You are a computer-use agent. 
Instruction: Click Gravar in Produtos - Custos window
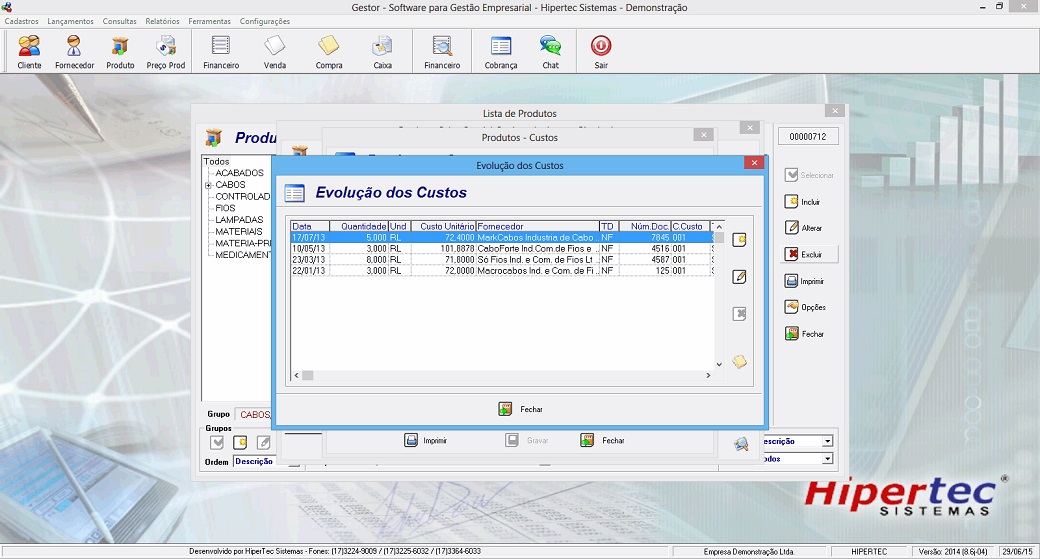pos(527,440)
